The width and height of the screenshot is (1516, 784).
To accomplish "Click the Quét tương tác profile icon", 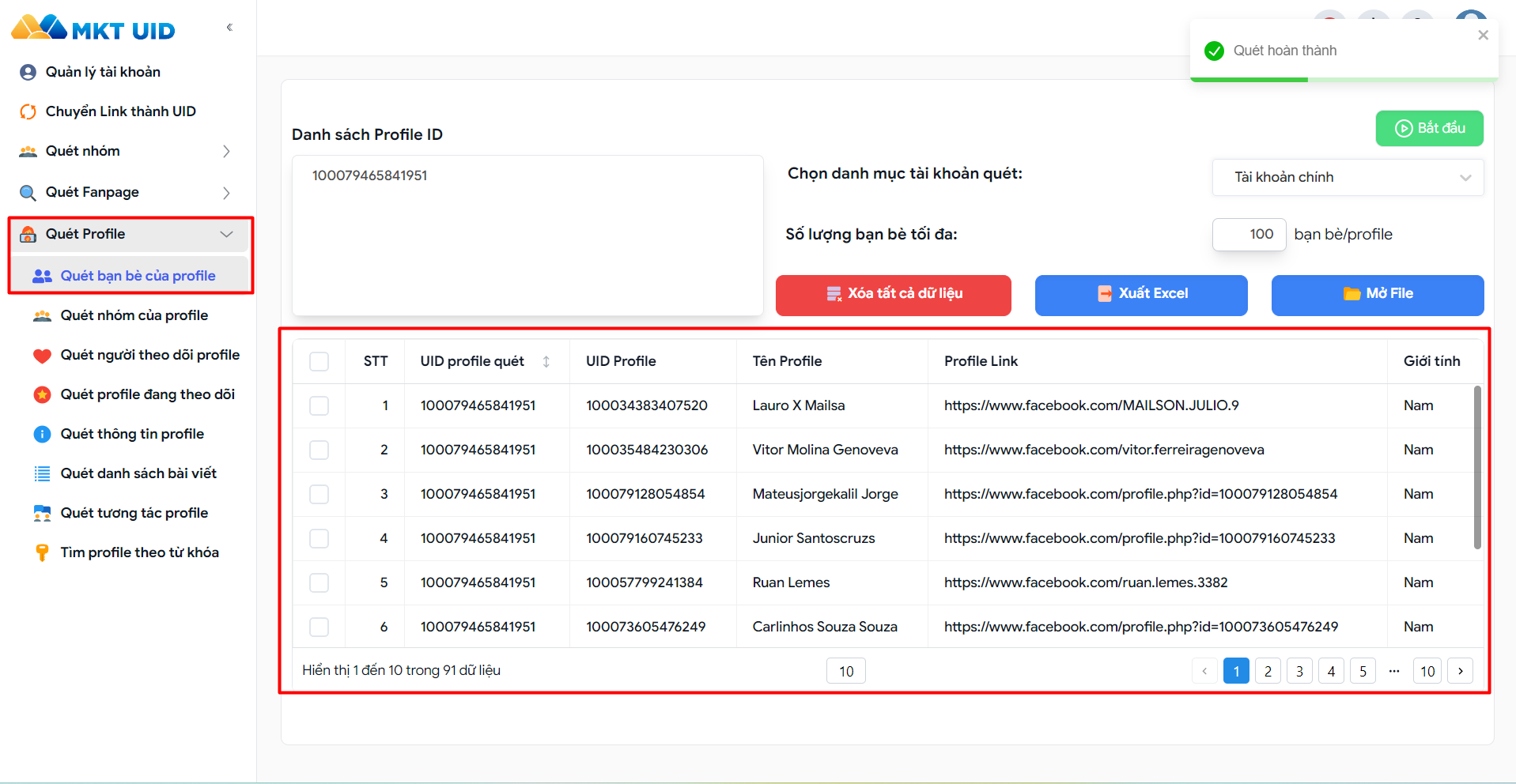I will coord(42,513).
